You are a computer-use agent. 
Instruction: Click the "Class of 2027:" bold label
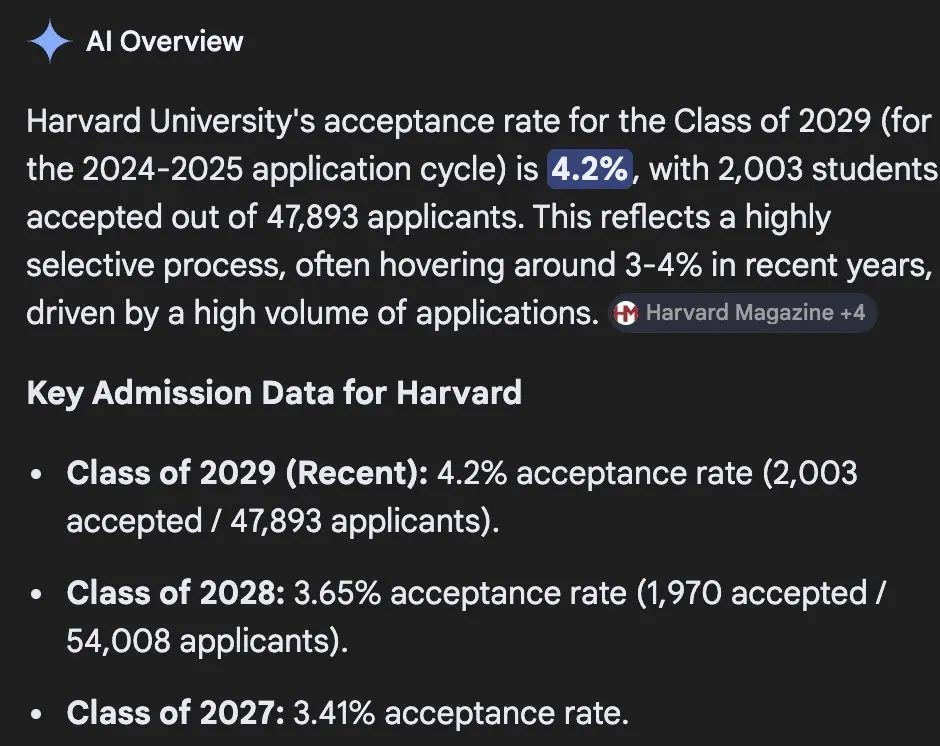click(176, 713)
